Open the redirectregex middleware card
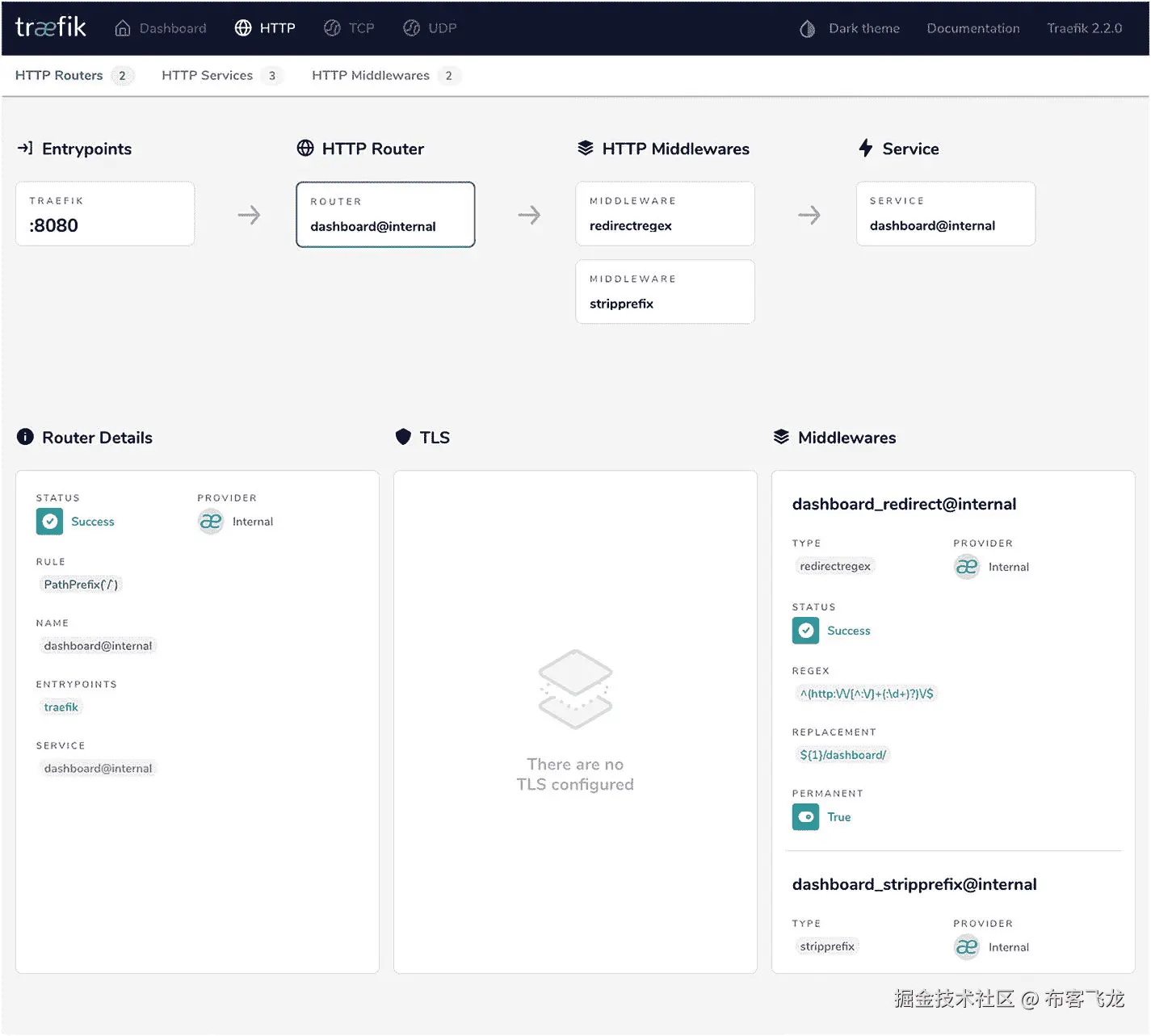Image resolution: width=1151 pixels, height=1036 pixels. point(665,214)
